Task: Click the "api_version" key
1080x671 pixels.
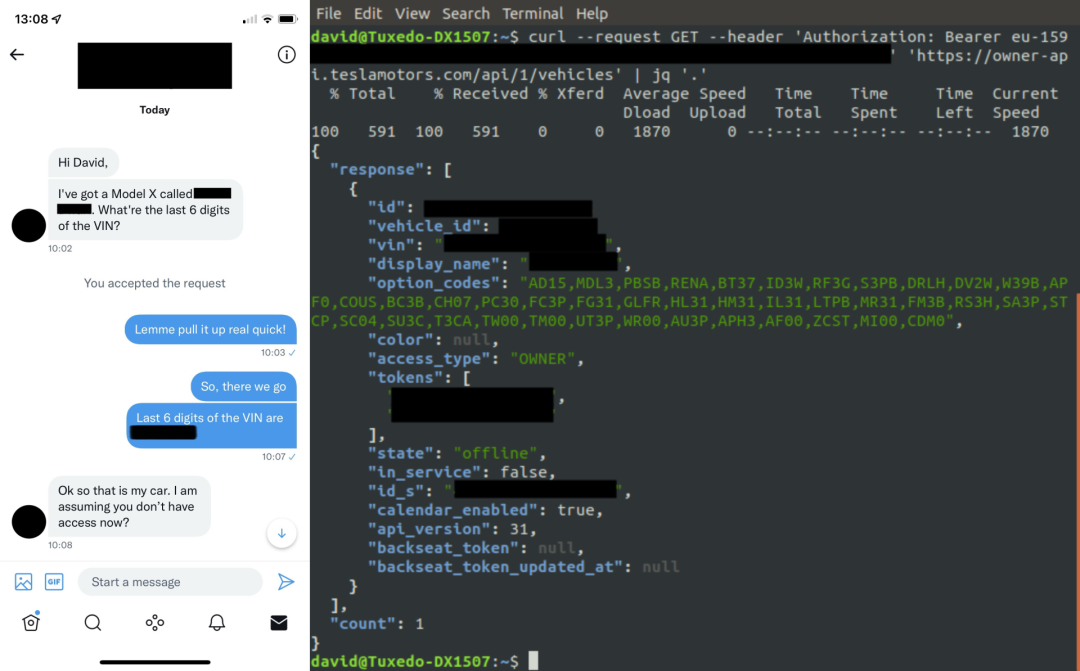Action: 428,529
